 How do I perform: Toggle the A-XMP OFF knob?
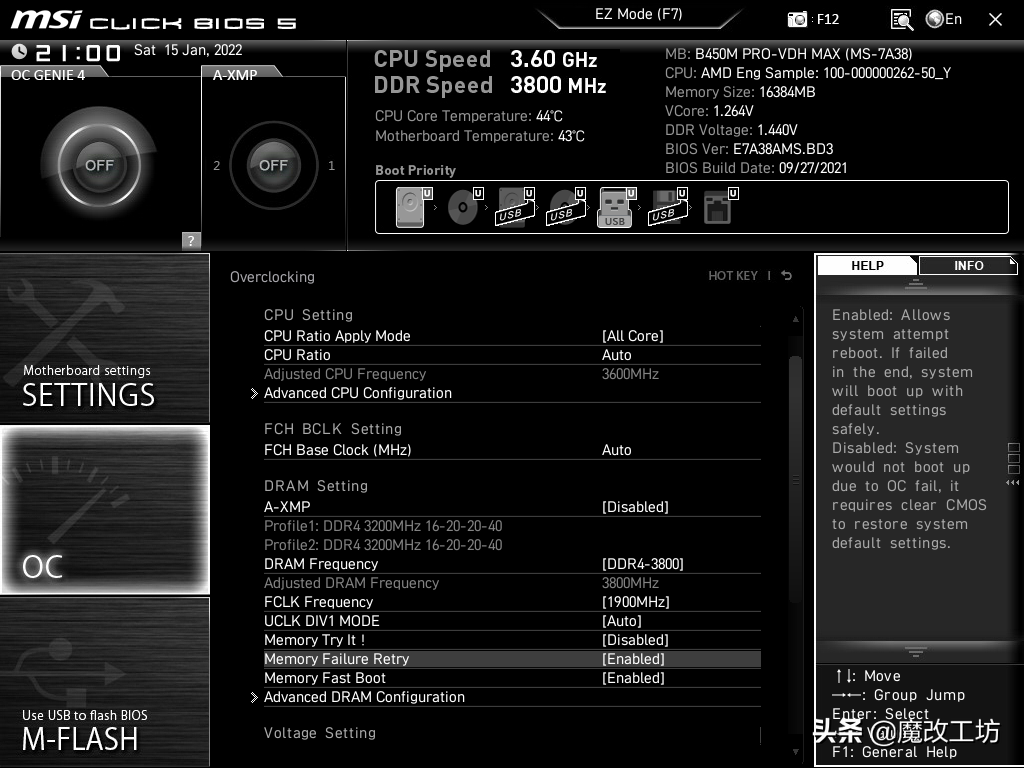tap(274, 165)
